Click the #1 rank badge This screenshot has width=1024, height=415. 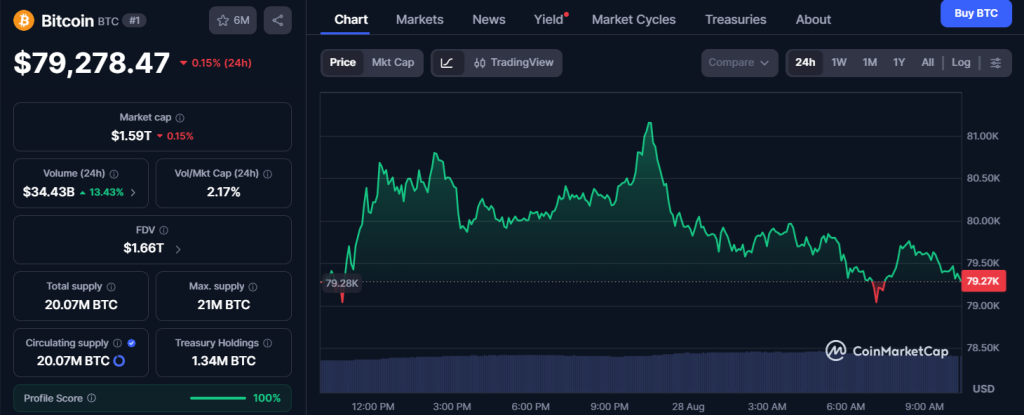point(135,20)
